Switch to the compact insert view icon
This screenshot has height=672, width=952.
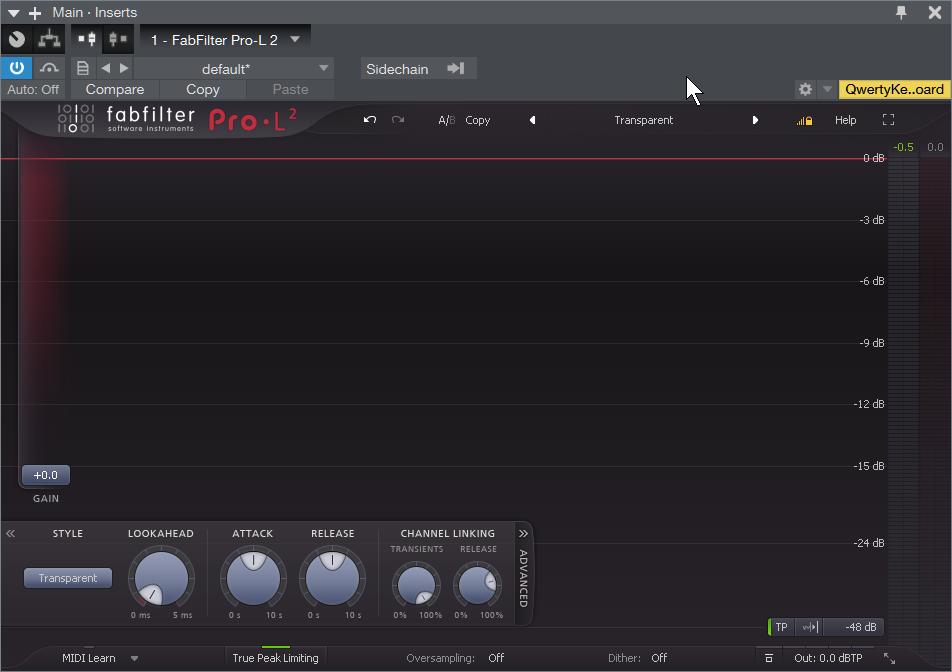pos(118,39)
